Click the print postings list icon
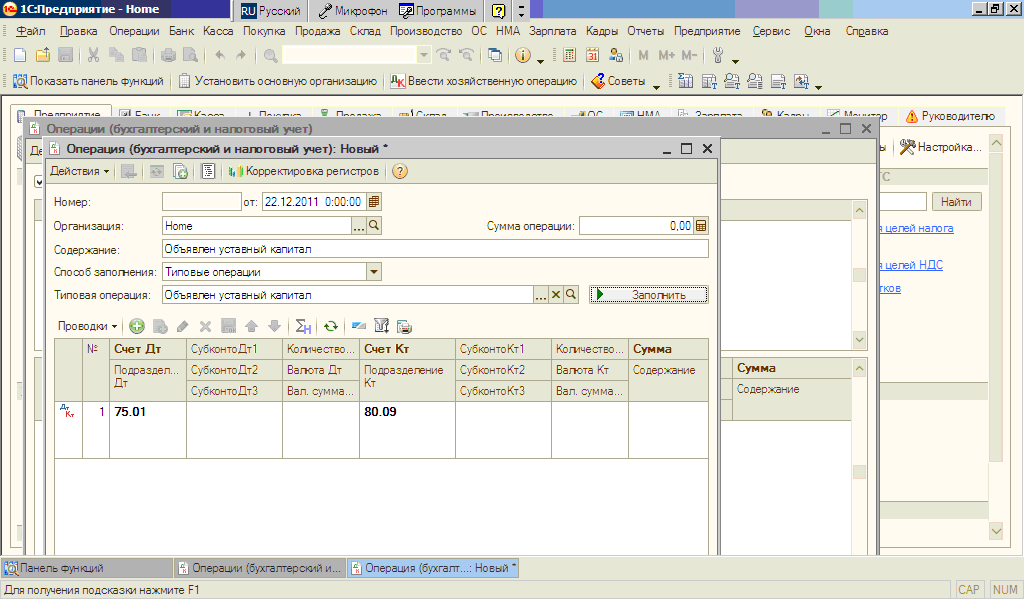Screen dimensions: 1024x600 (x=404, y=326)
